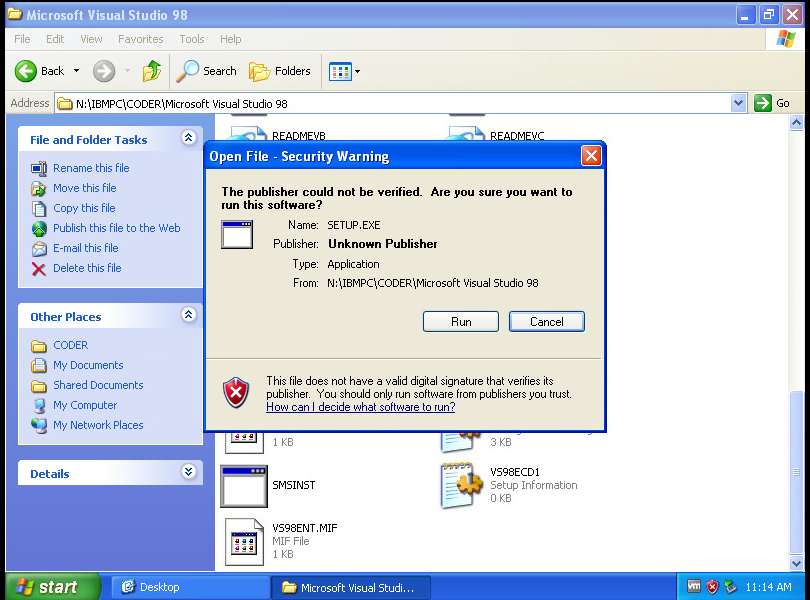Click the red security shield tray icon
The height and width of the screenshot is (600, 810).
tap(712, 587)
